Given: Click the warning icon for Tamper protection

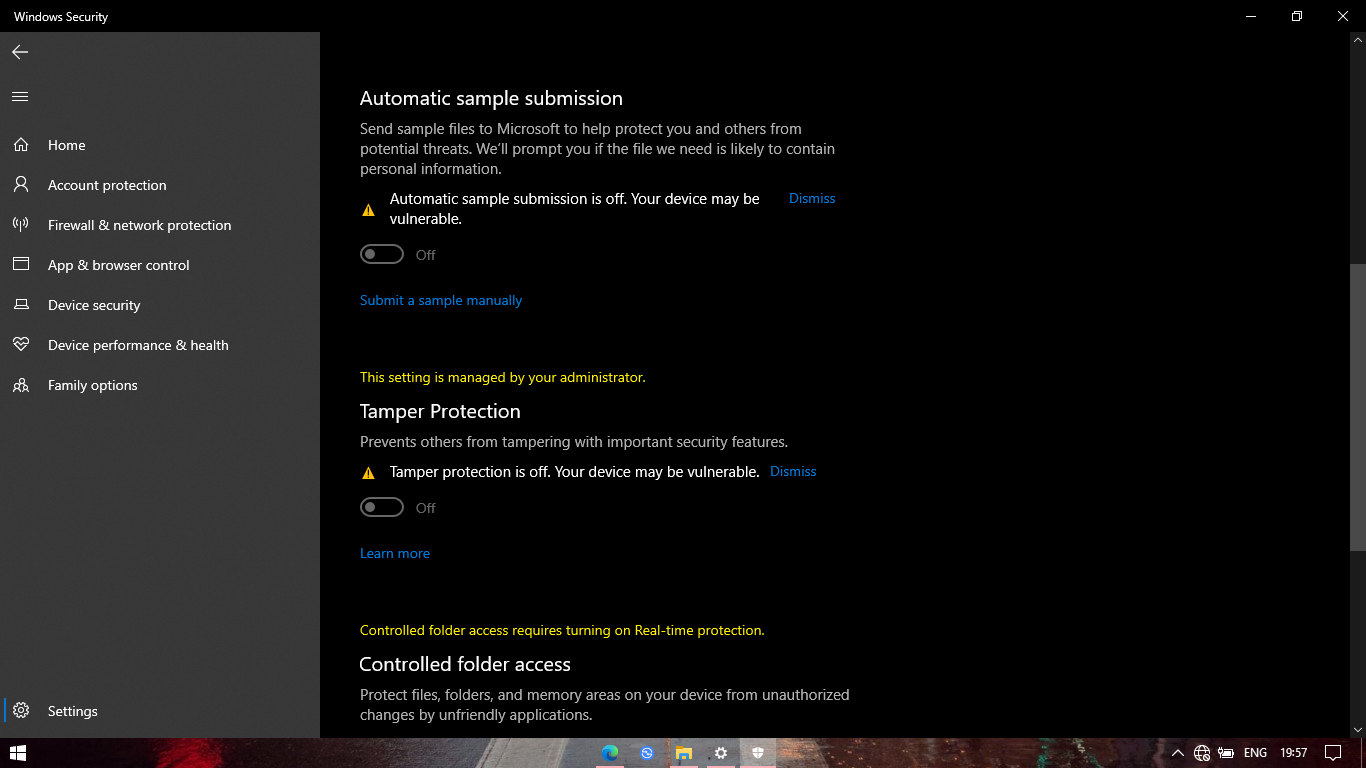Looking at the screenshot, I should 368,473.
